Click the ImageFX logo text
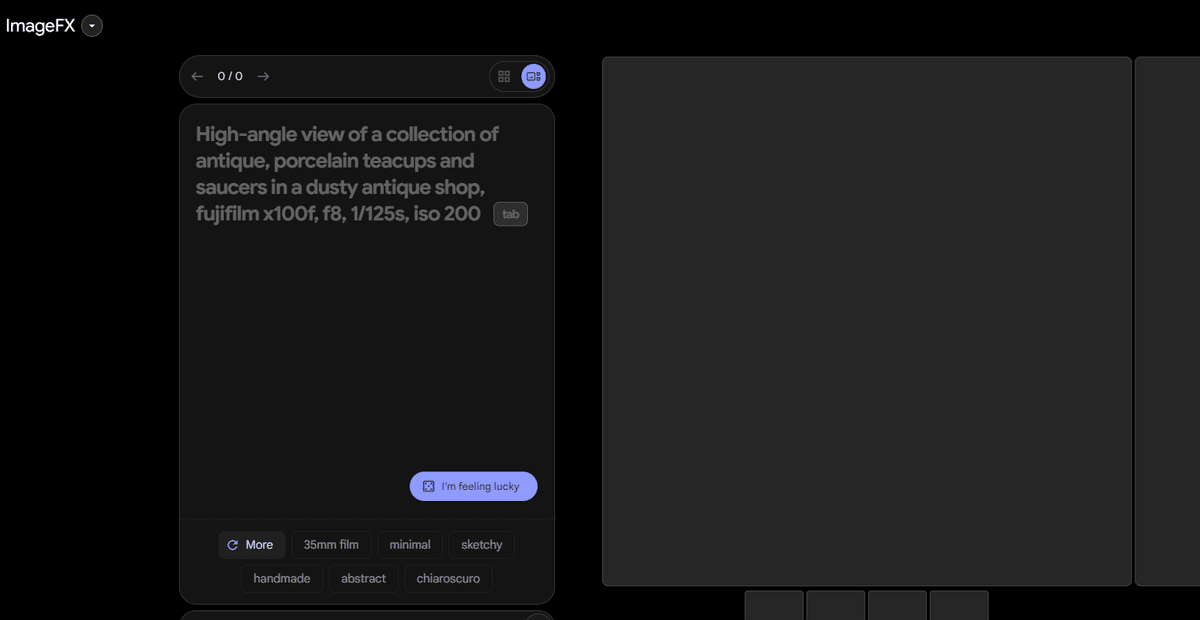Screen dimensions: 1200x620 (40, 26)
